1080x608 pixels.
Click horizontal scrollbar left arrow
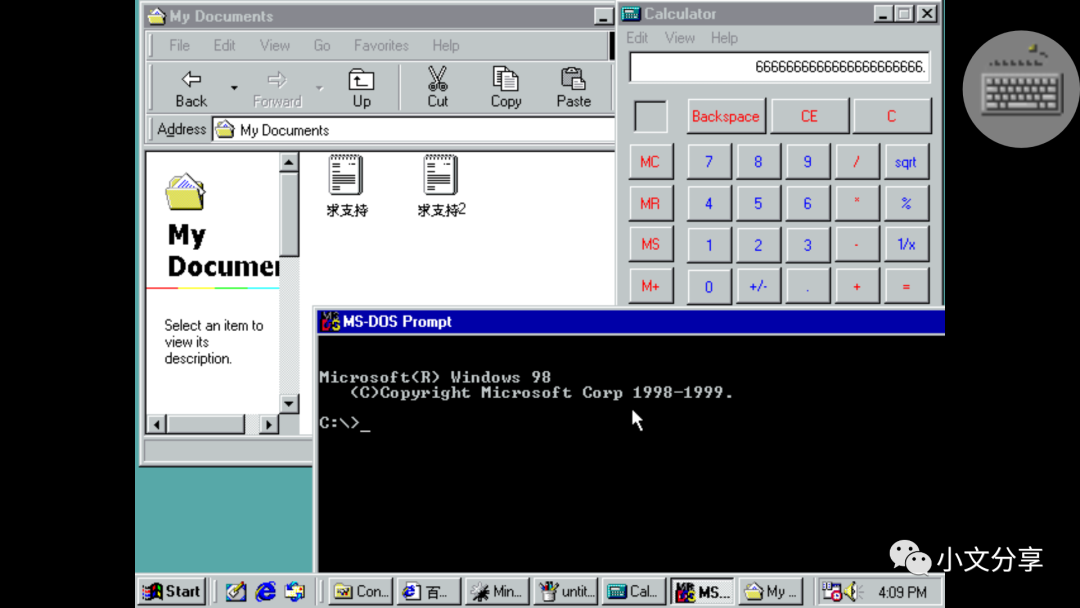(x=156, y=424)
